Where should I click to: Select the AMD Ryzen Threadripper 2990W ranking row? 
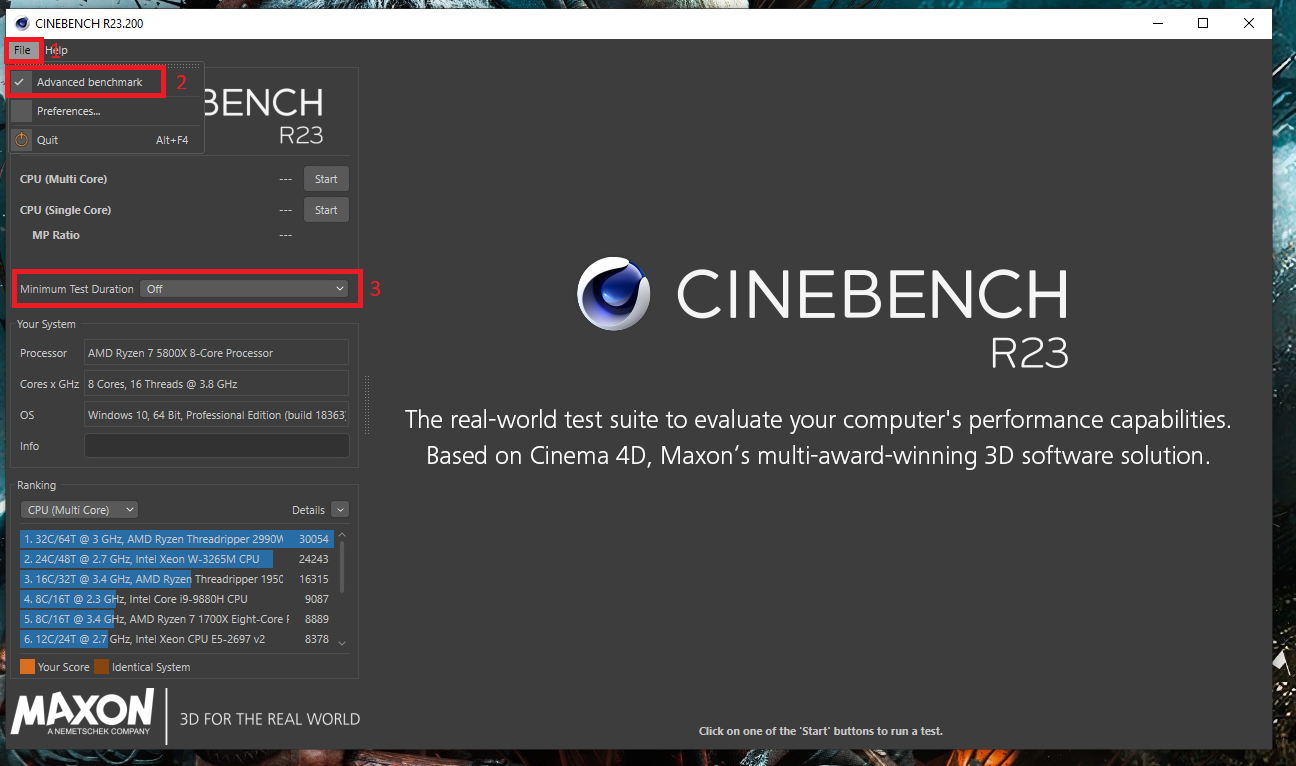coord(176,539)
